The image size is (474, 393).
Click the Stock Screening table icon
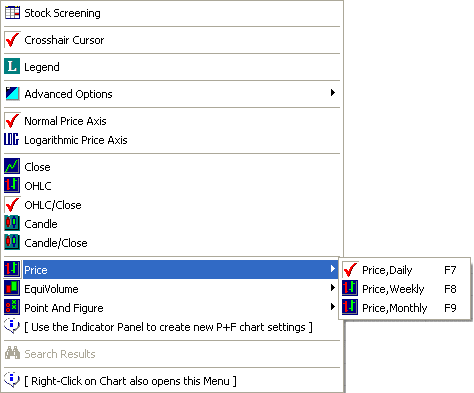click(12, 13)
